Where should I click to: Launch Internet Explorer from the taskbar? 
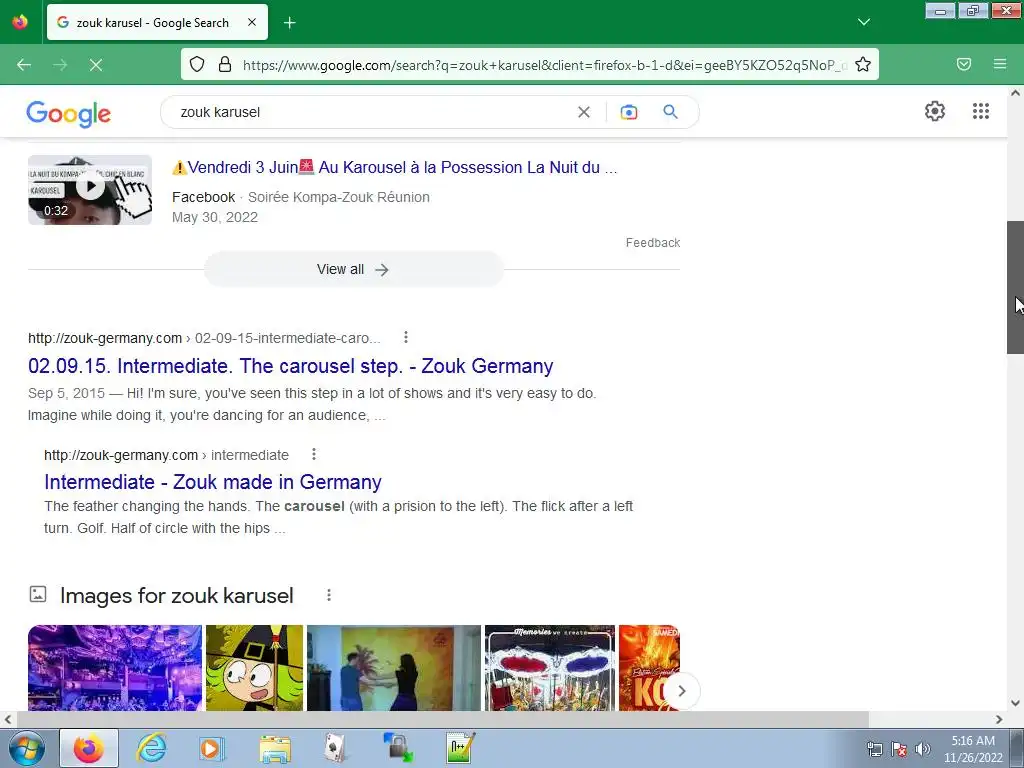pyautogui.click(x=152, y=748)
